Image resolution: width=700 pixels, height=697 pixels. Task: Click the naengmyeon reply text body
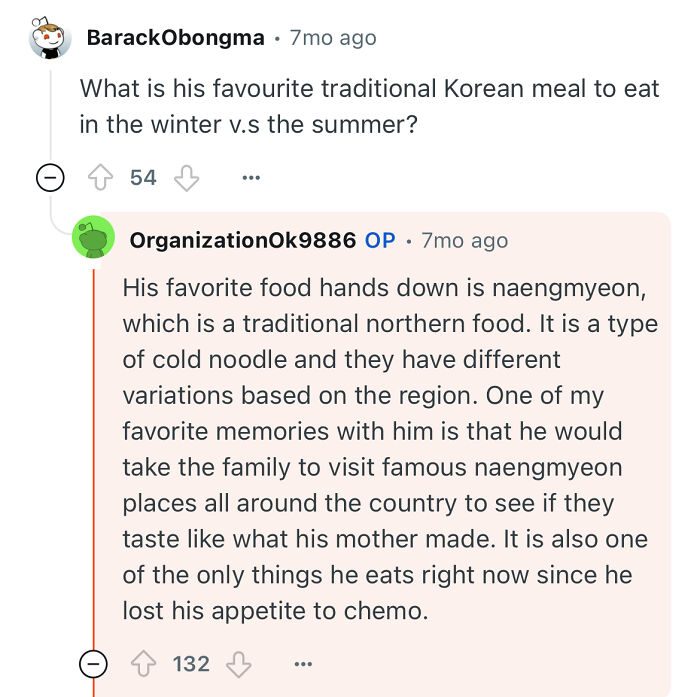point(385,448)
